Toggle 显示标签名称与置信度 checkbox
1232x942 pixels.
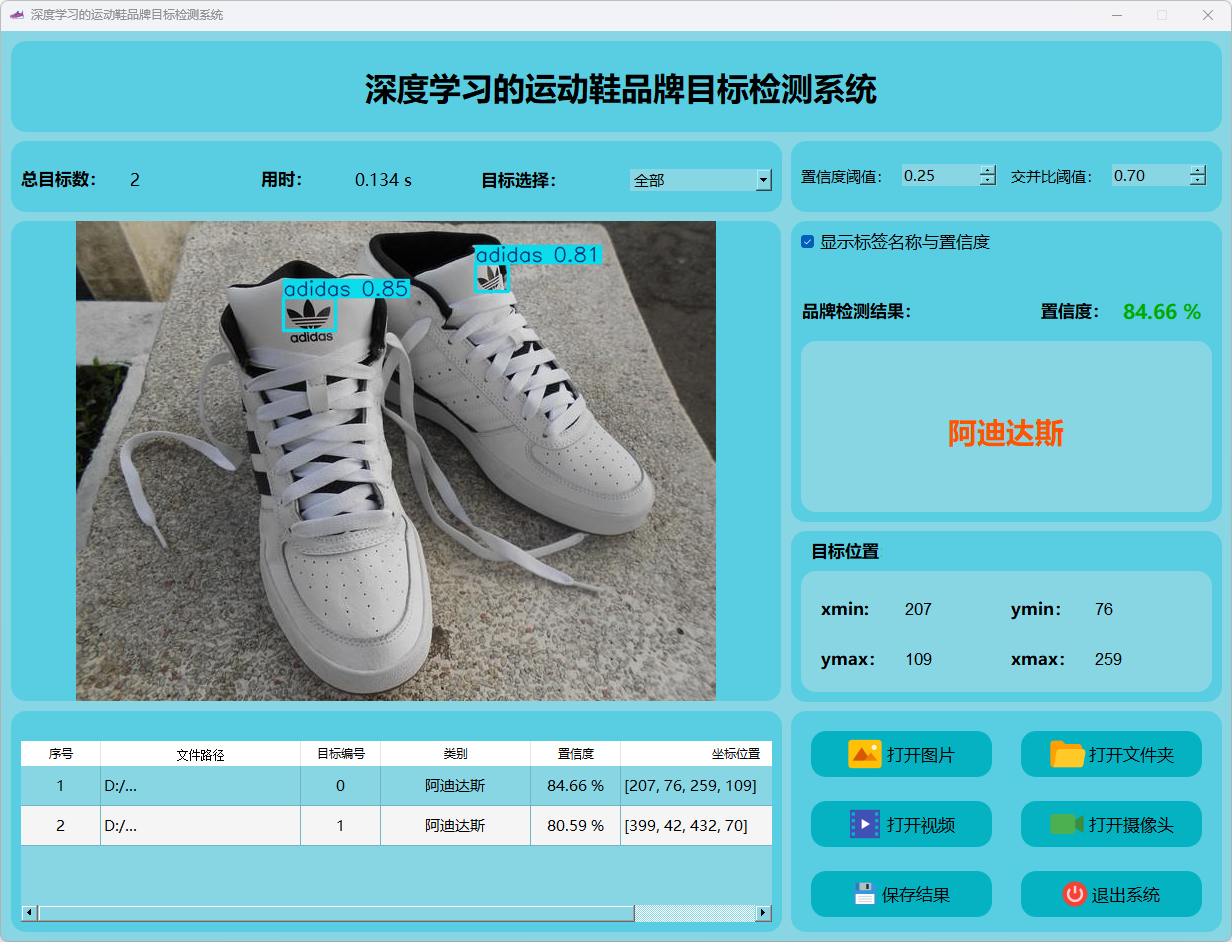(808, 242)
